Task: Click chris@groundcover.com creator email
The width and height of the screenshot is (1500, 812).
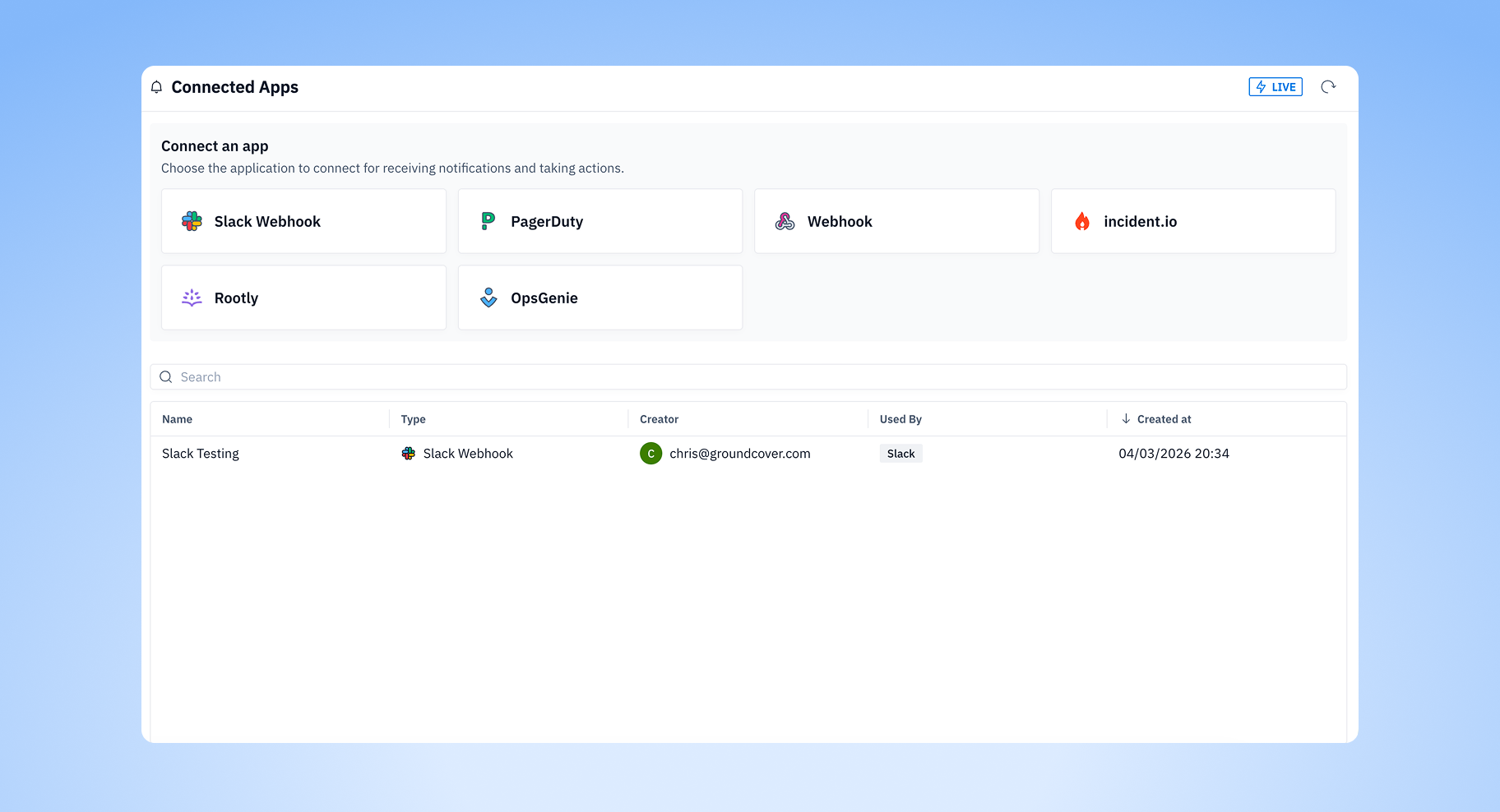Action: [x=739, y=454]
